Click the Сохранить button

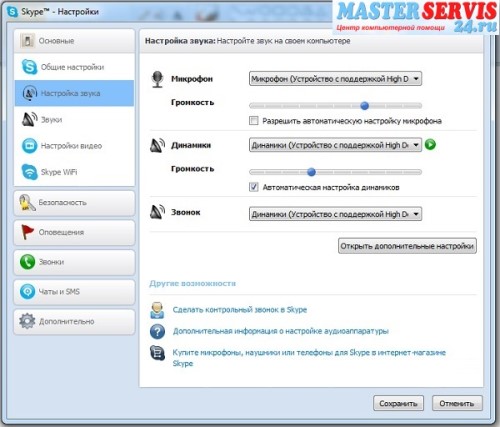click(x=398, y=403)
